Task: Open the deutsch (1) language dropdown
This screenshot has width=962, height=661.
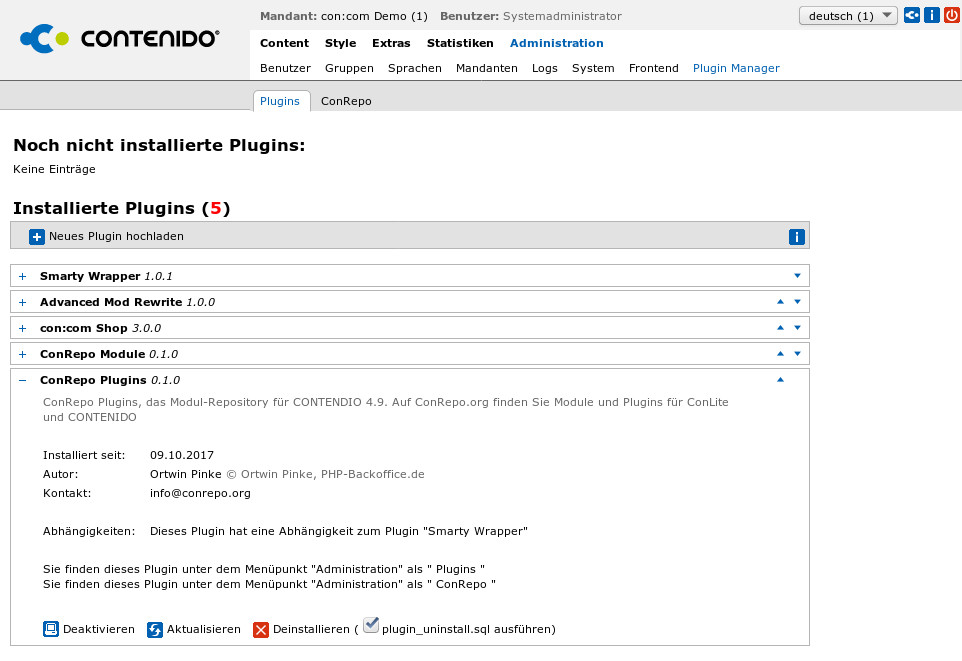Action: [x=848, y=16]
